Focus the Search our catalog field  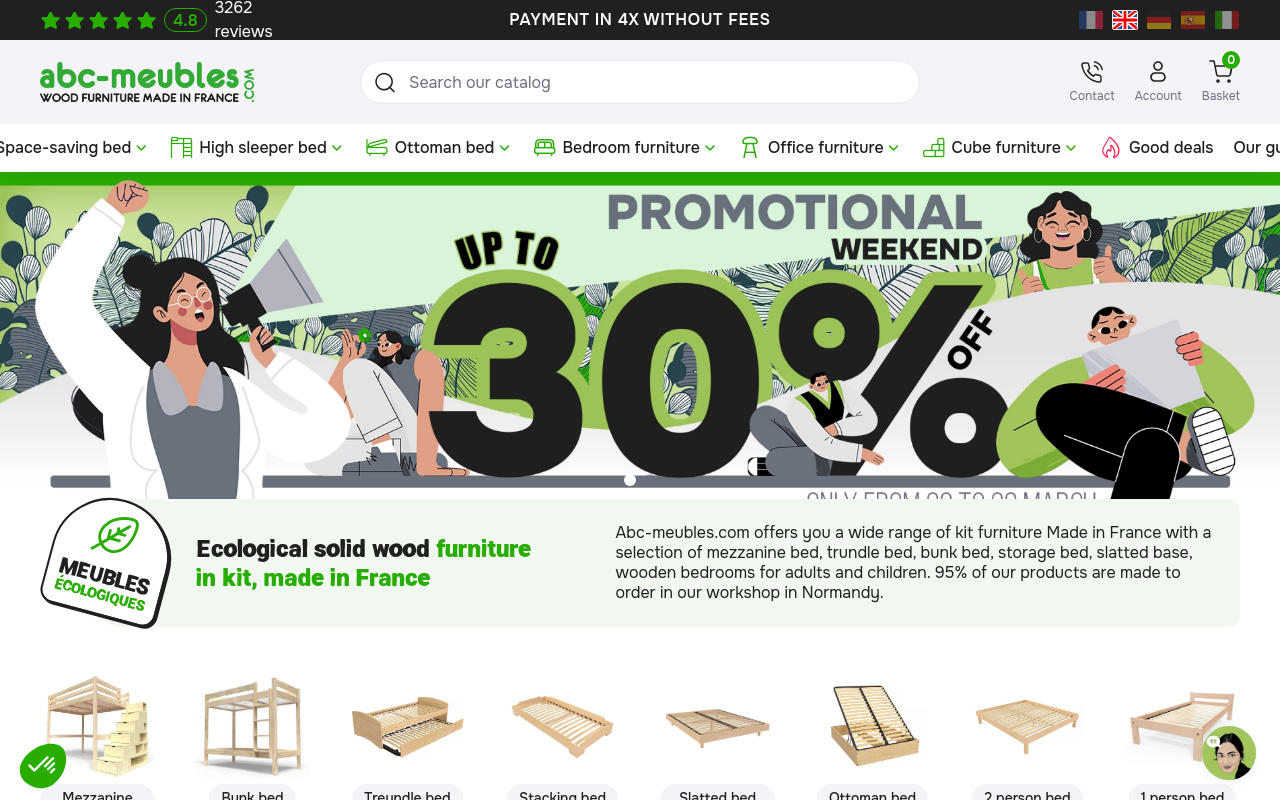point(640,82)
